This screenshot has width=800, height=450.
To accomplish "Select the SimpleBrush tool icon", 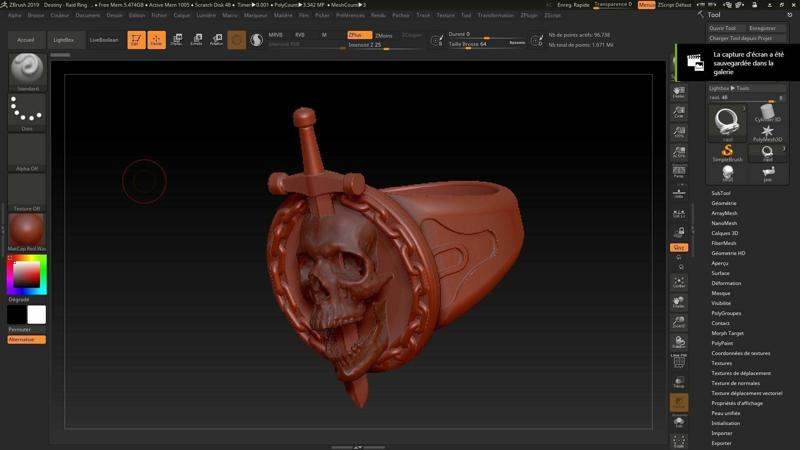I will point(727,152).
